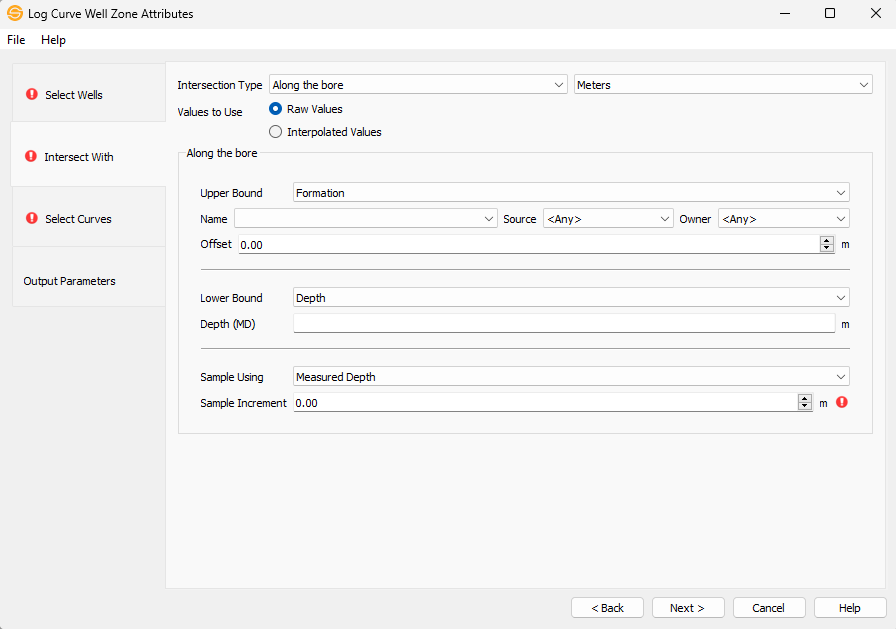Choose the Interpolated Values option
The width and height of the screenshot is (896, 629).
point(276,132)
